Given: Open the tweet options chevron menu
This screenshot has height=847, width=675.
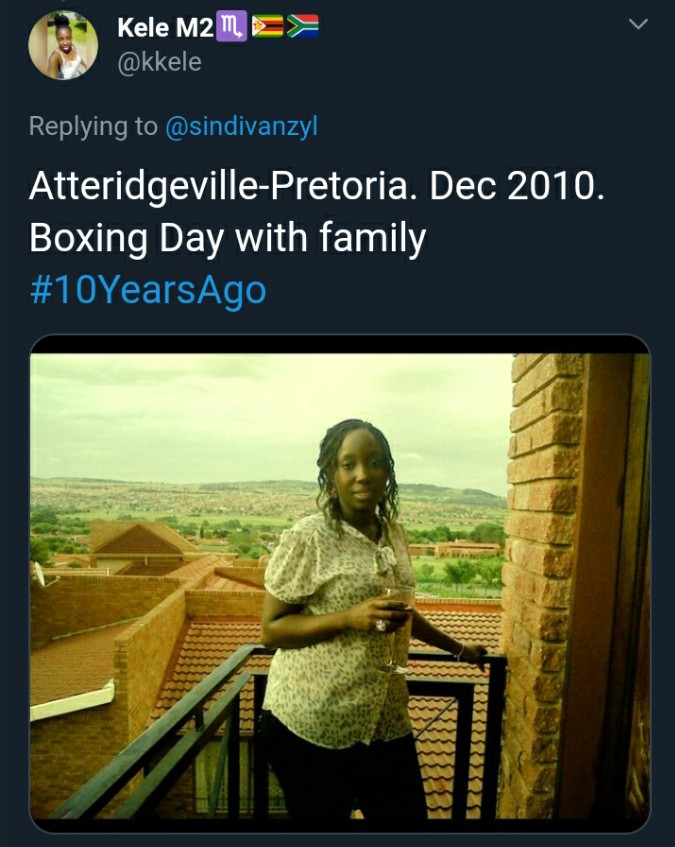Looking at the screenshot, I should pos(638,24).
